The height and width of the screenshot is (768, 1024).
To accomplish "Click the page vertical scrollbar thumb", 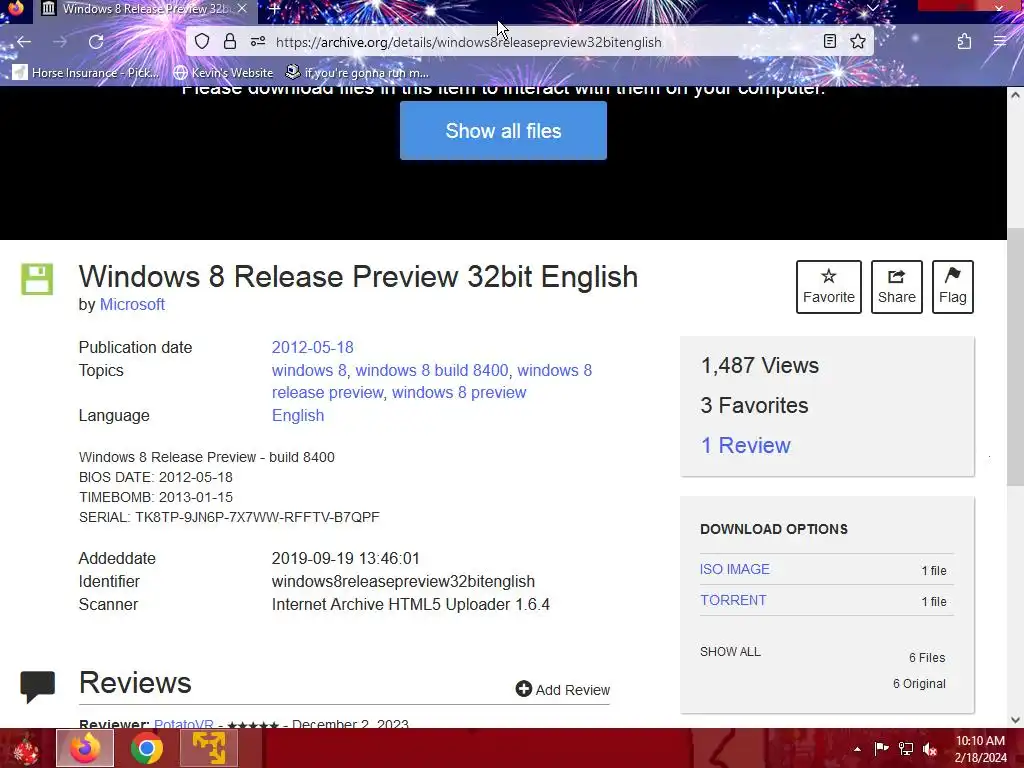I will click(x=1015, y=357).
